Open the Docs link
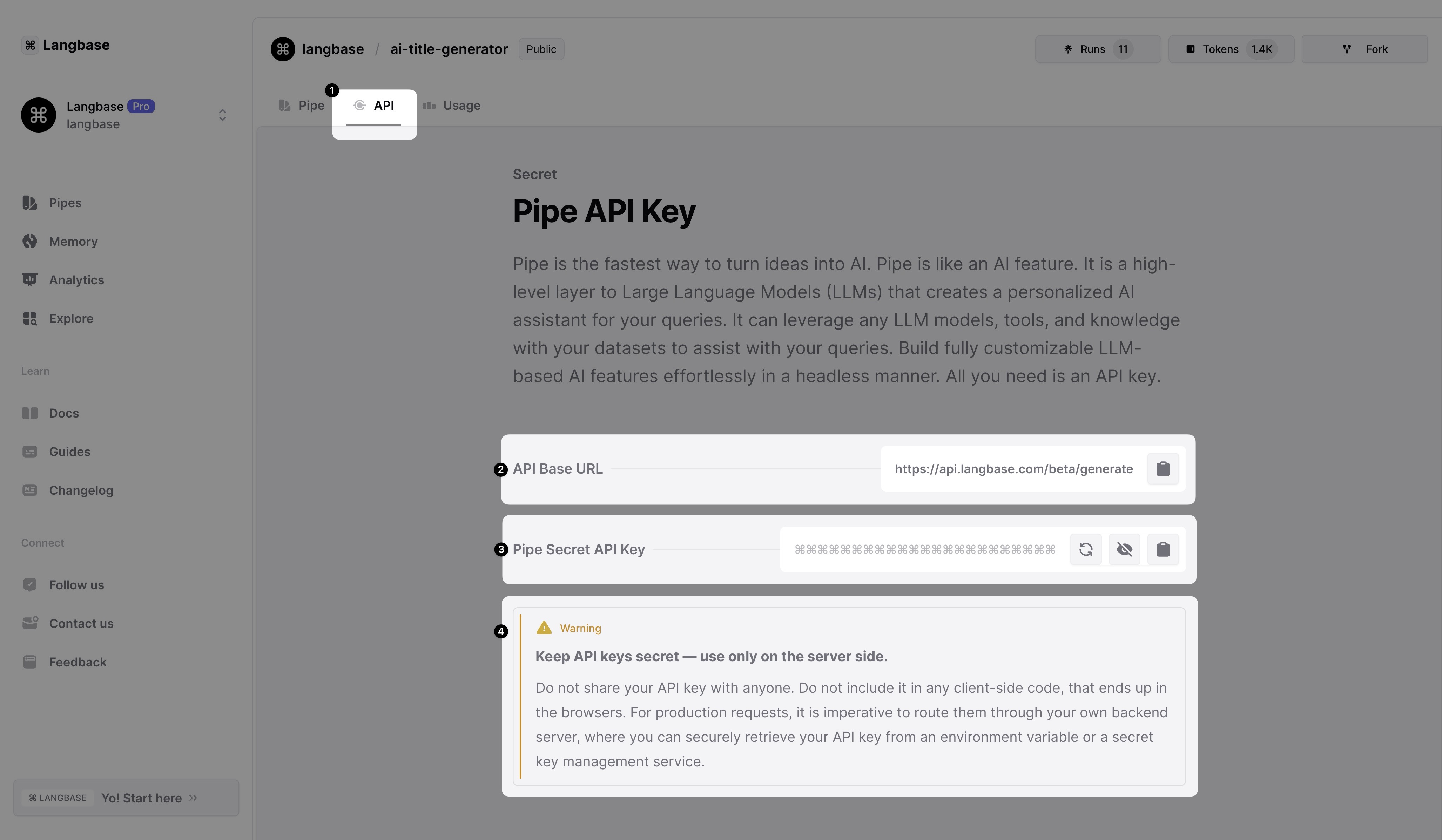This screenshot has width=1442, height=840. coord(63,413)
